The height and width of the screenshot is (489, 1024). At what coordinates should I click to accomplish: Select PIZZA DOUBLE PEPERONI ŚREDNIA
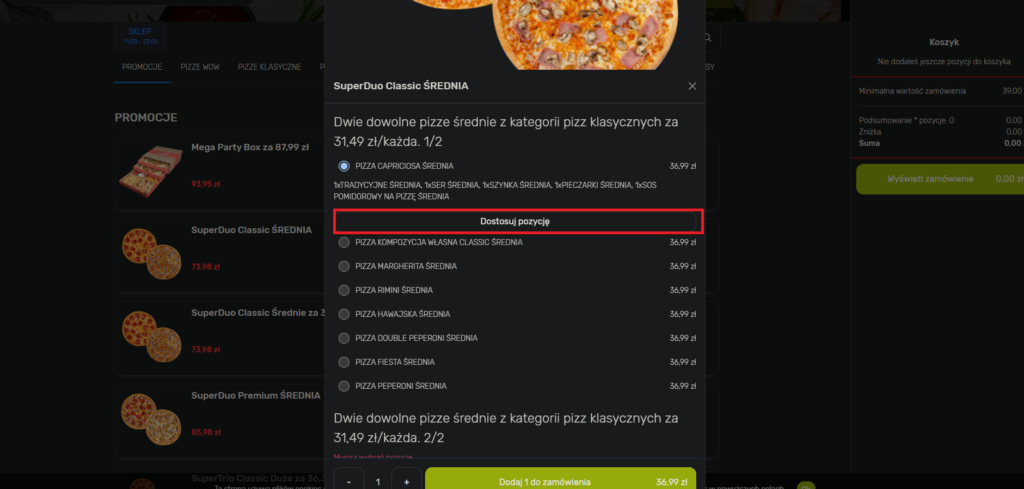pos(344,338)
